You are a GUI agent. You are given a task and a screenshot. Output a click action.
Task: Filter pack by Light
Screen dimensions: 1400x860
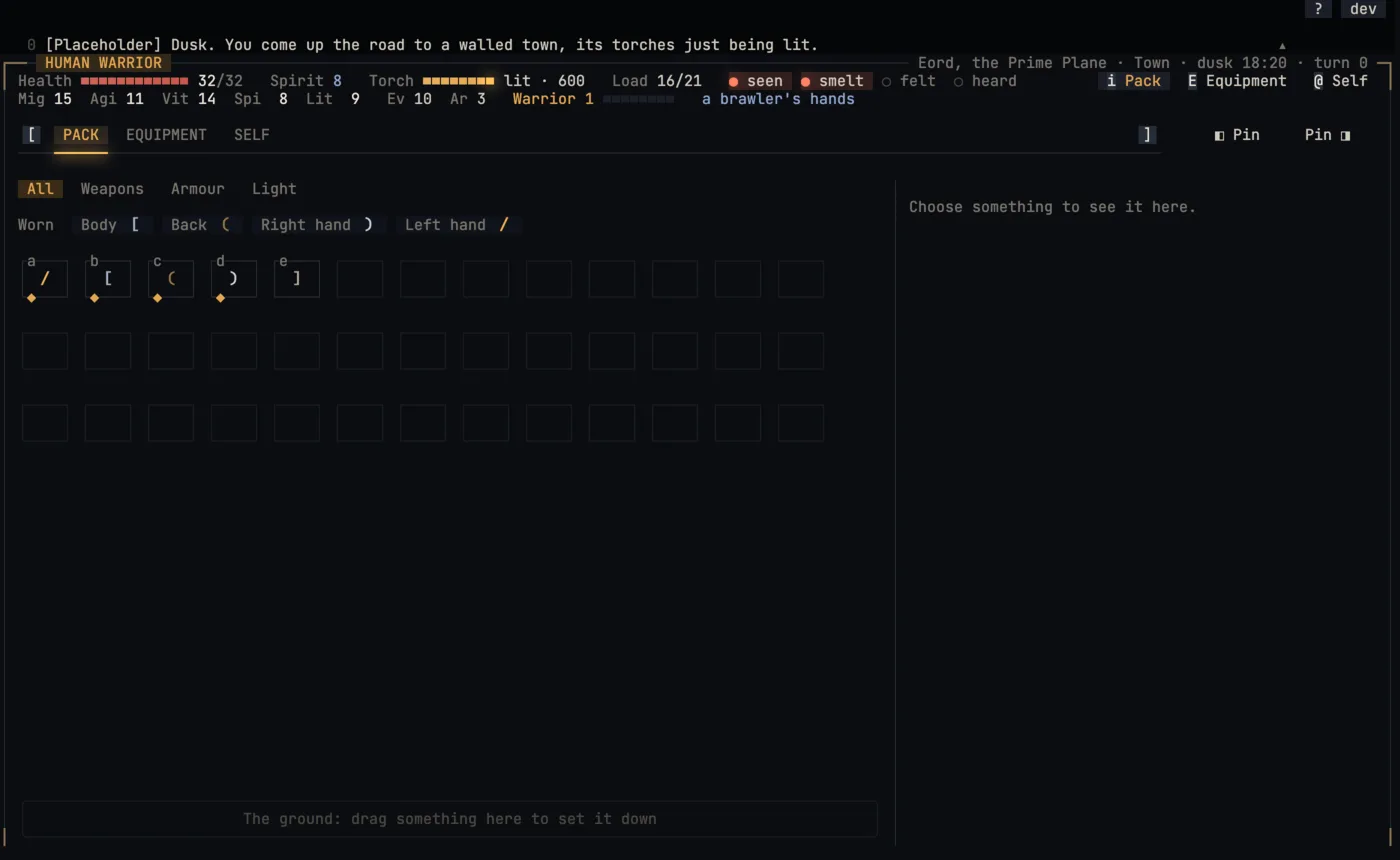pos(274,189)
